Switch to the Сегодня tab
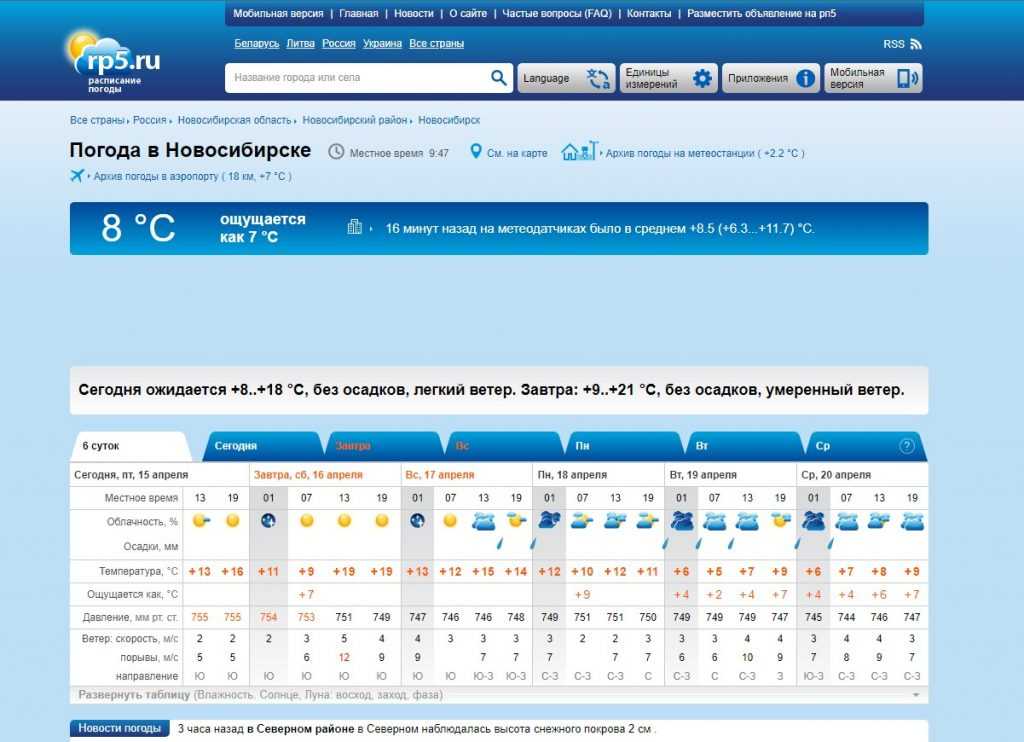The width and height of the screenshot is (1024, 742). 236,446
